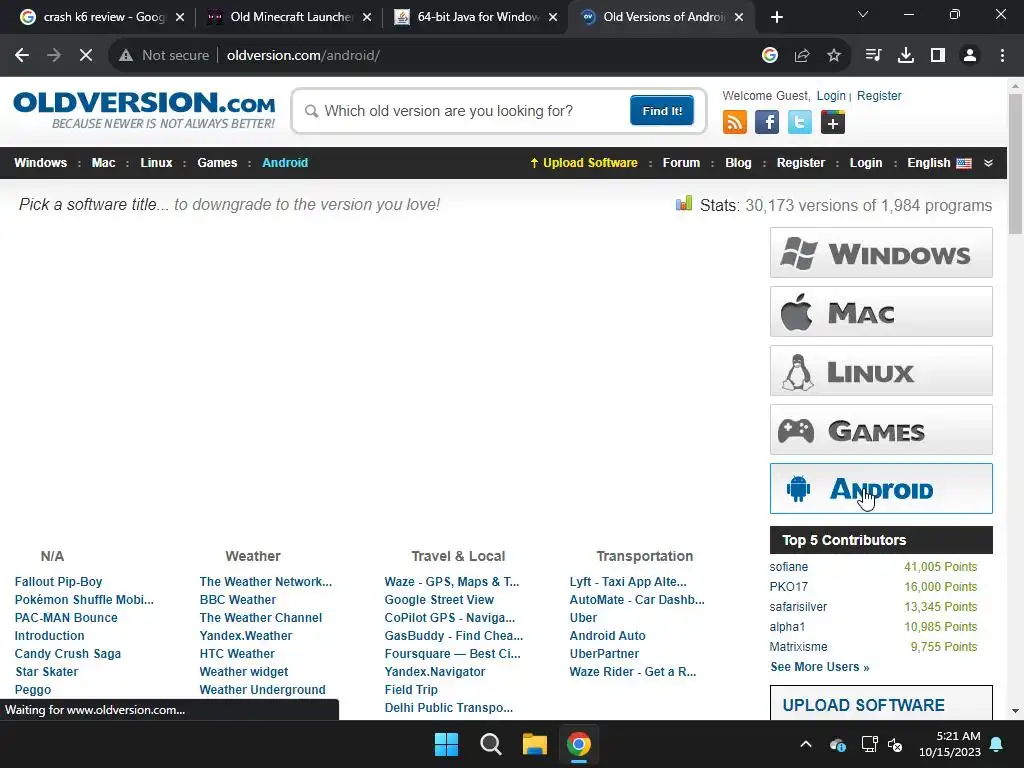Click the large Windows platform button

point(881,253)
